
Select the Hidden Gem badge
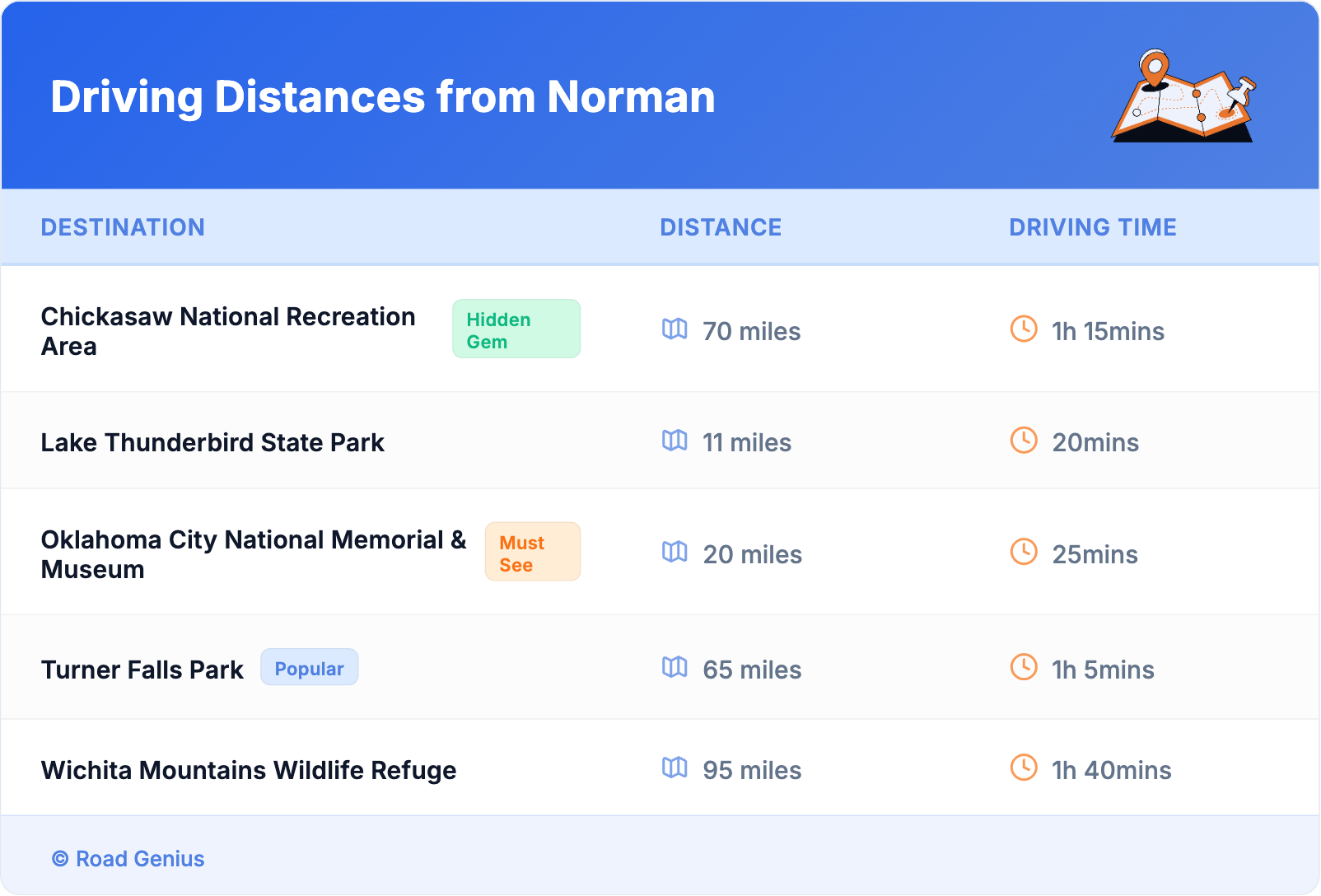(x=516, y=329)
